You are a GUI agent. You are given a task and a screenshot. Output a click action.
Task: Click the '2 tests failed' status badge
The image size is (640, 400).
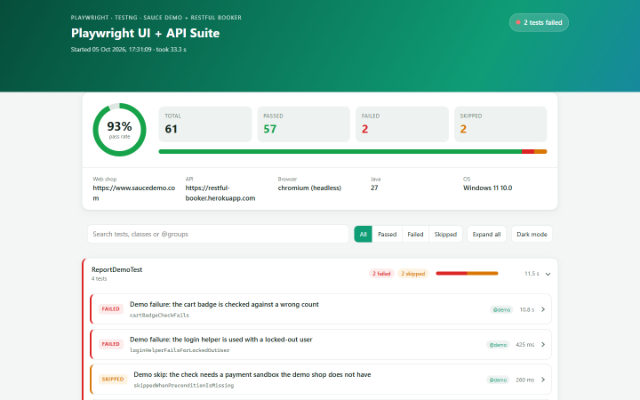[x=538, y=22]
